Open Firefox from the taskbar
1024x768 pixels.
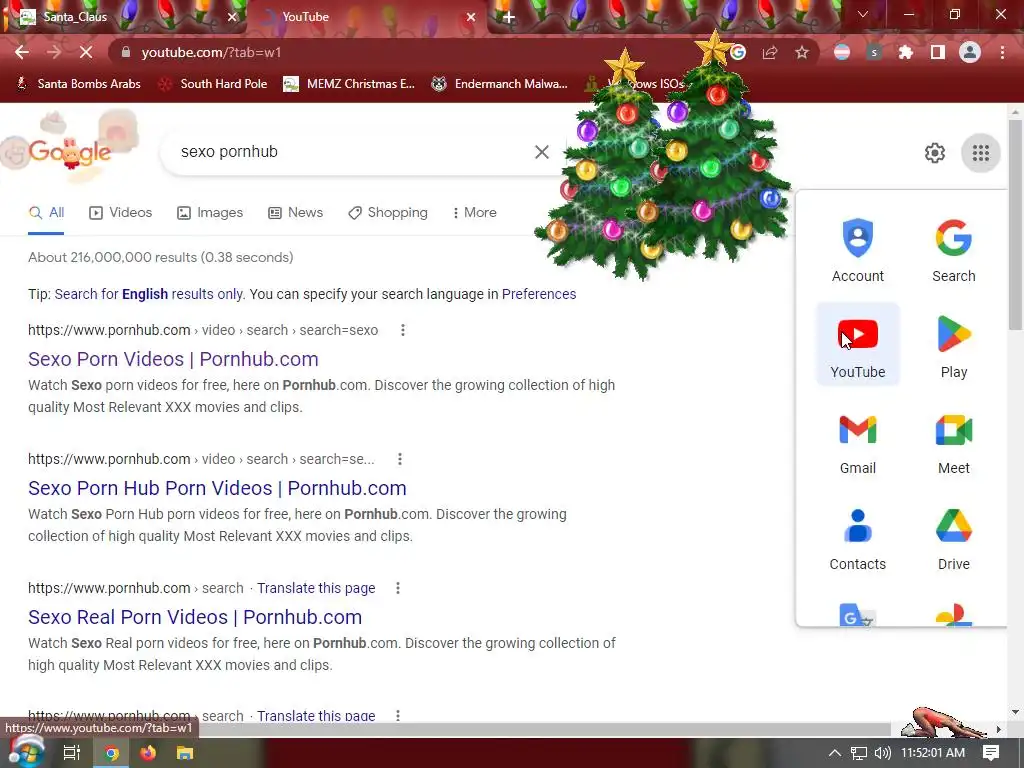(148, 753)
